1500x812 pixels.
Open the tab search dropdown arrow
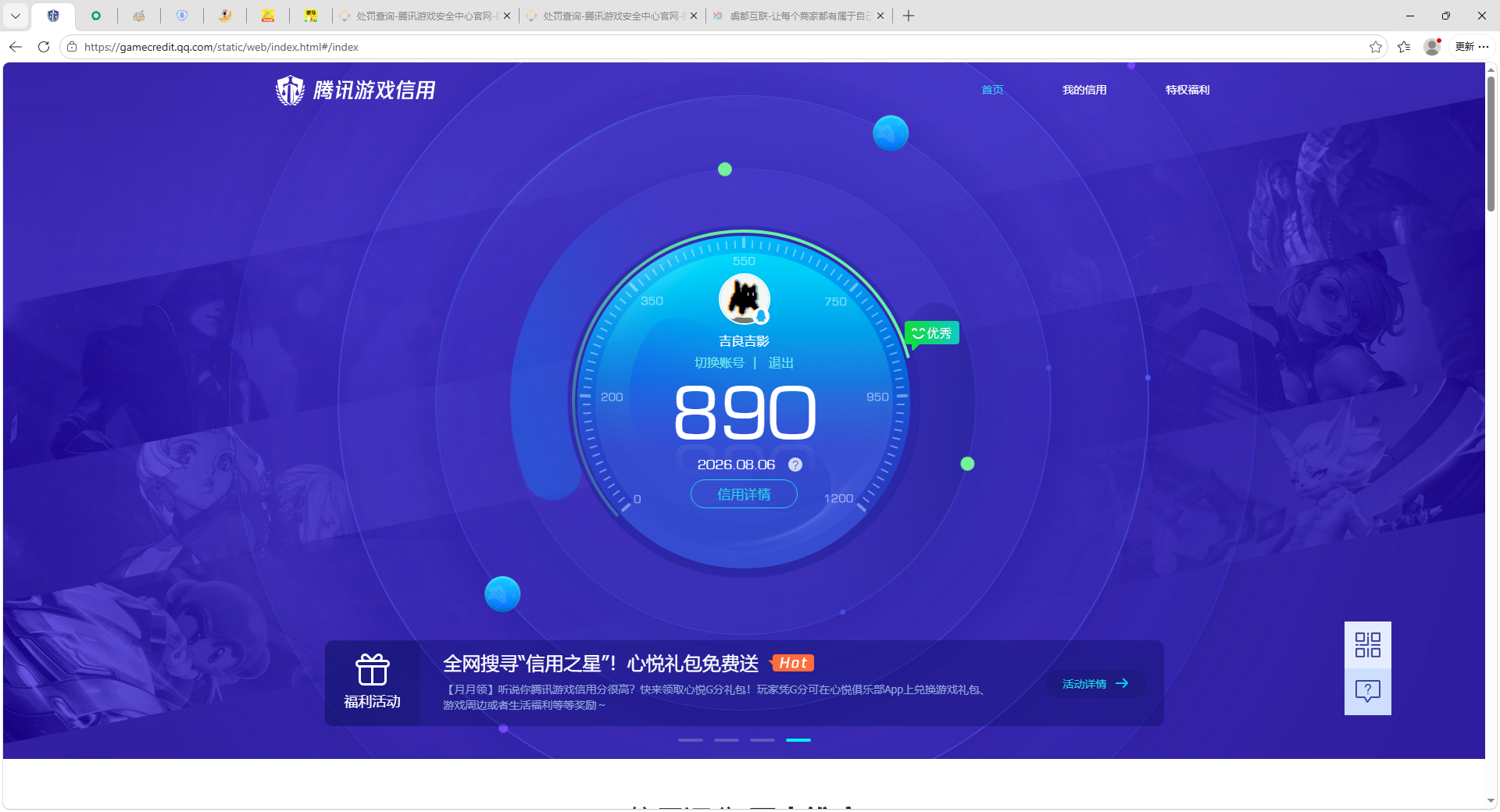click(x=15, y=16)
